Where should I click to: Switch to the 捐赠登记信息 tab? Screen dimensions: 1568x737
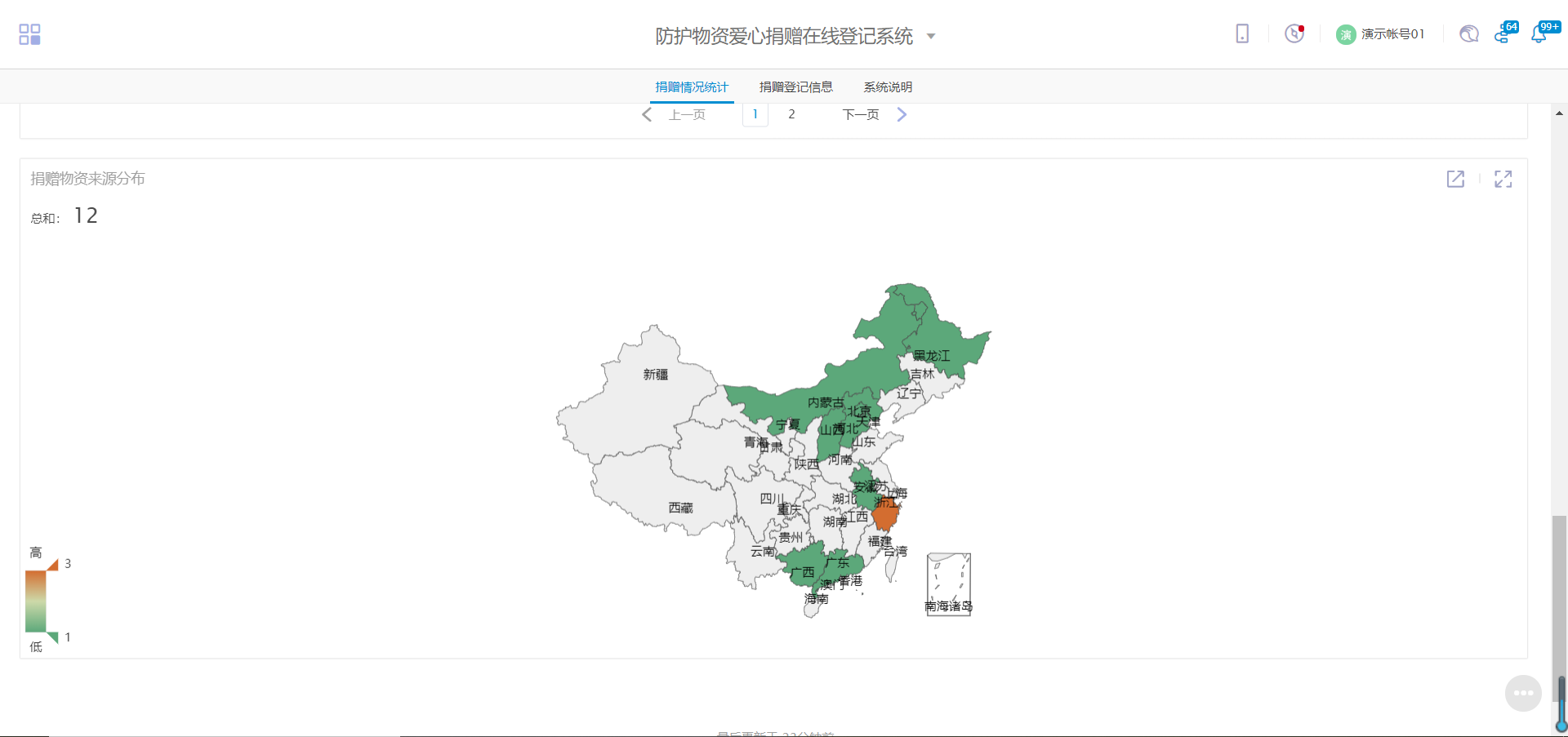[x=796, y=87]
